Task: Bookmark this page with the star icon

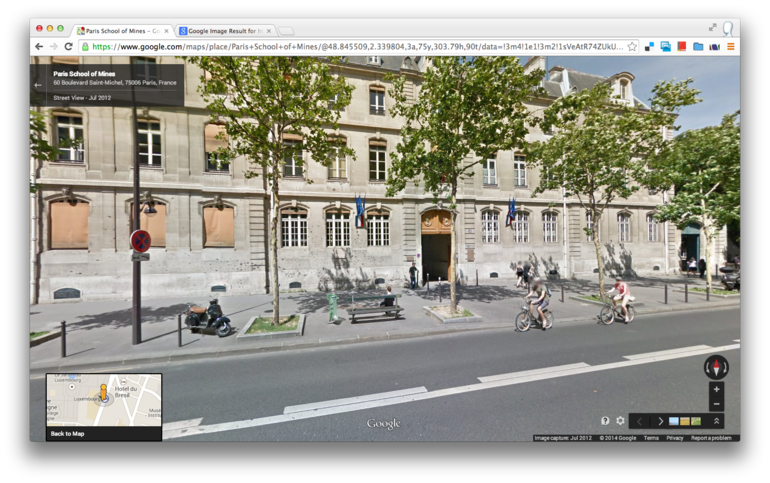Action: click(632, 46)
